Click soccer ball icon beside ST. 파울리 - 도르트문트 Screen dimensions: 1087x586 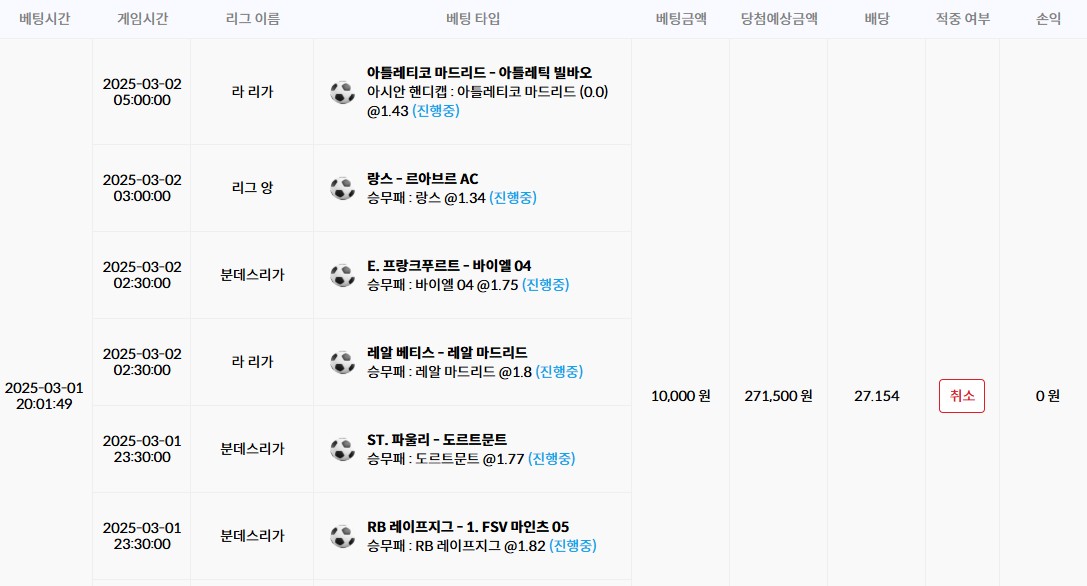pyautogui.click(x=343, y=449)
